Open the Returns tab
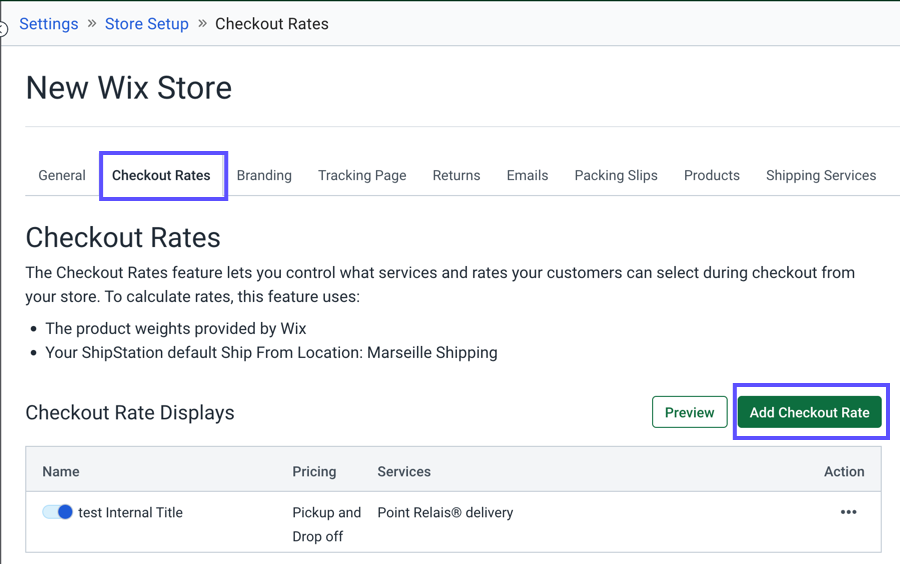 pos(456,175)
